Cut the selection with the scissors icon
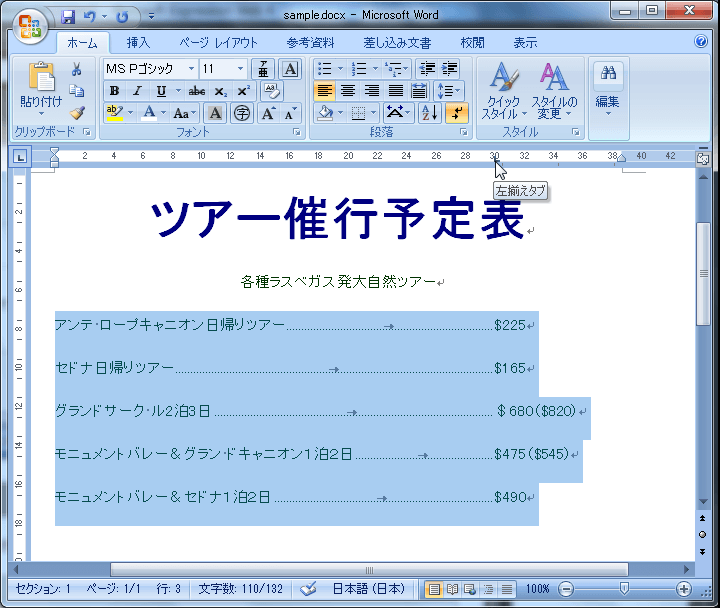 77,69
